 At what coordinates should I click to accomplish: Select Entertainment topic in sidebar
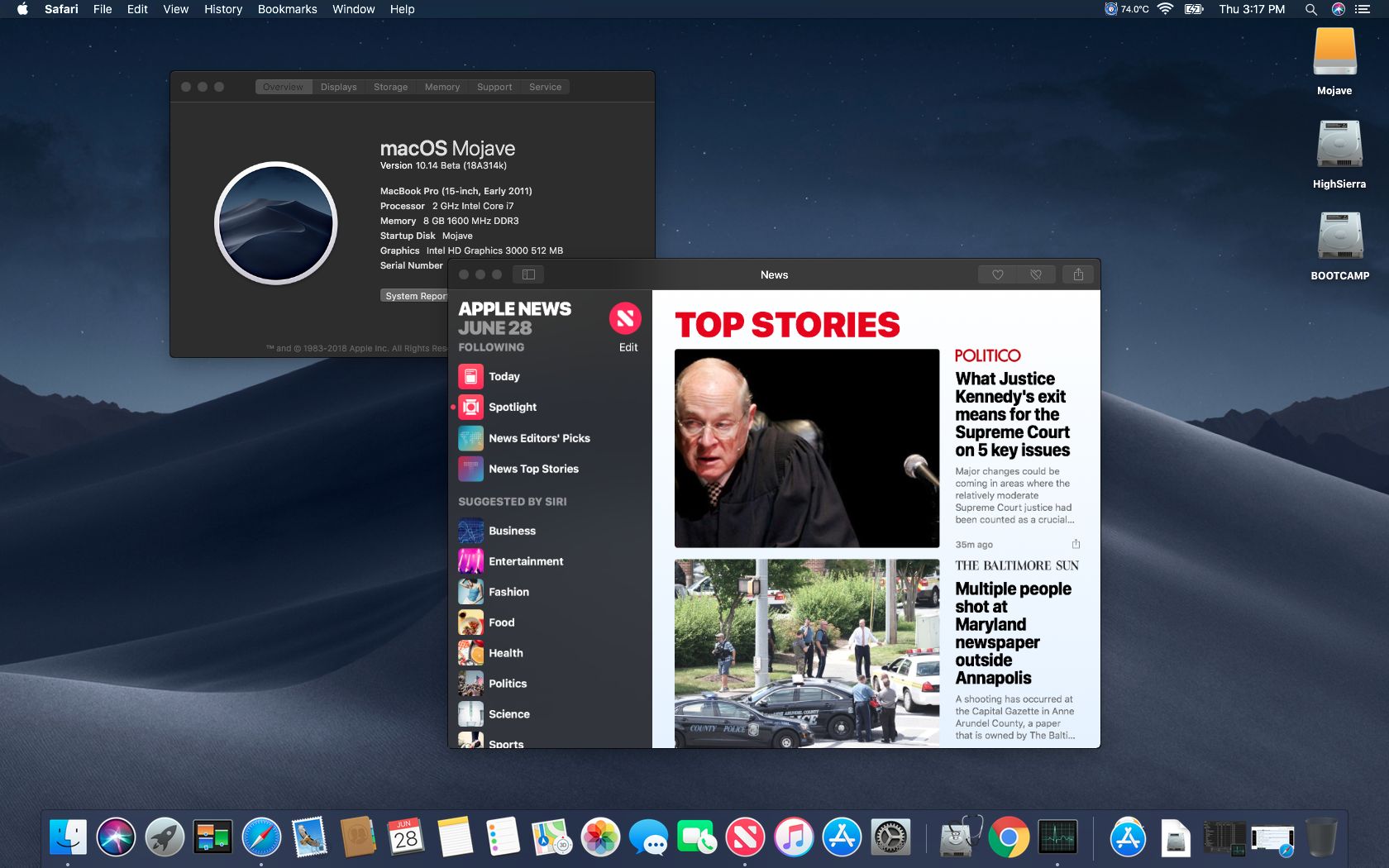pyautogui.click(x=549, y=561)
